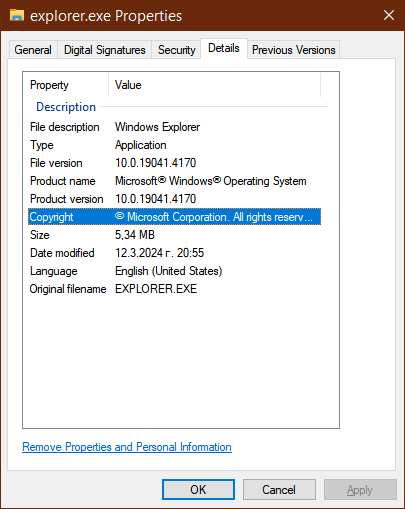This screenshot has height=509, width=405.
Task: Select the Size property label
Action: point(40,235)
